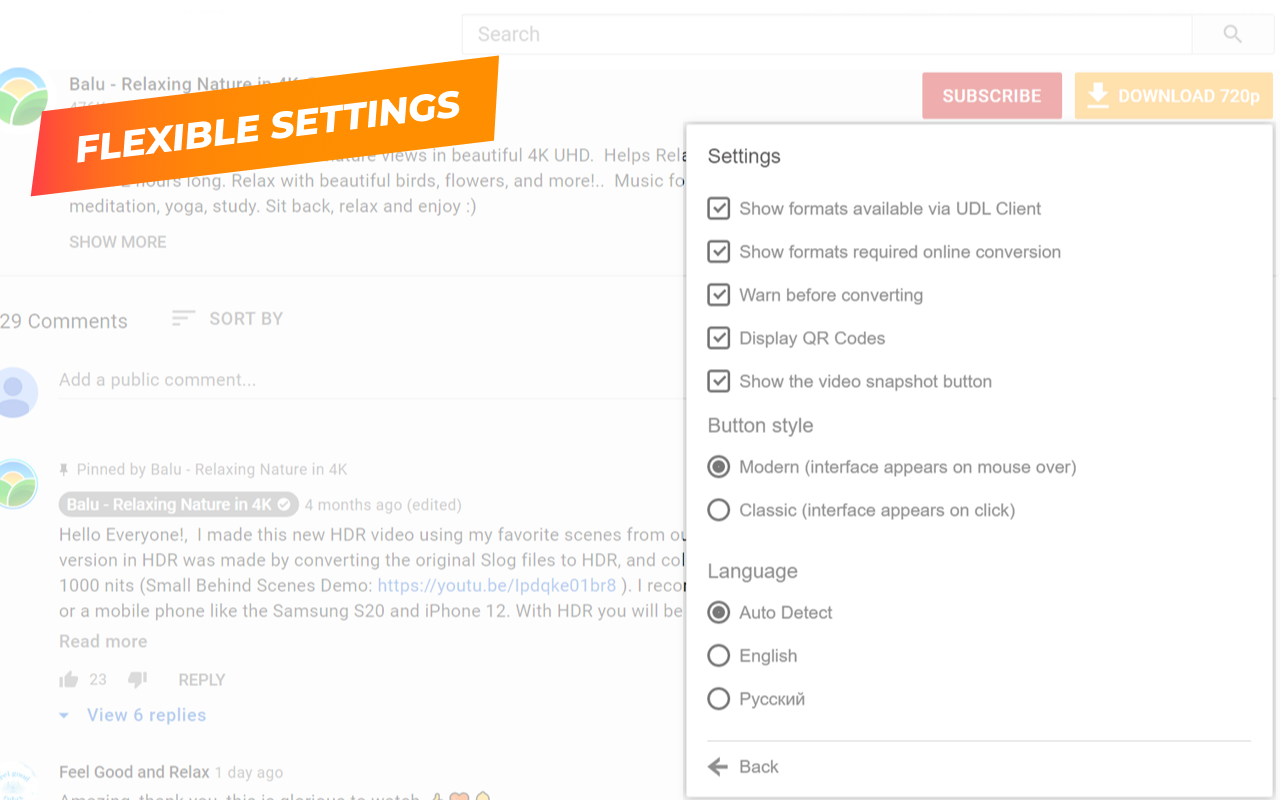Click the search magnifier icon
This screenshot has height=800, width=1280.
(1232, 34)
